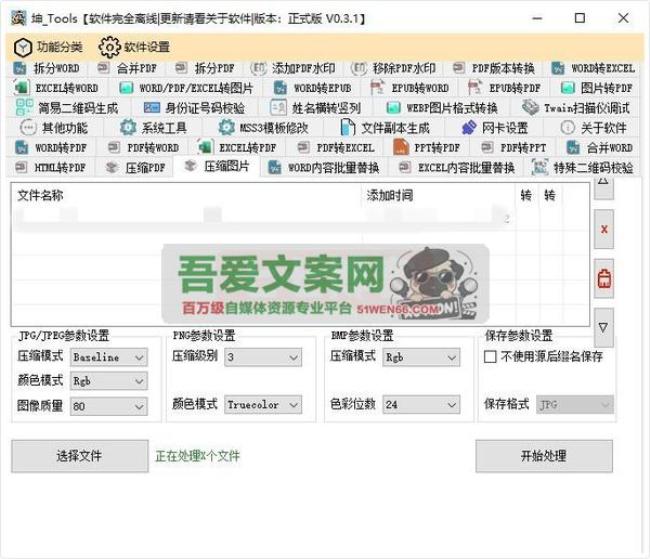Click the 文件副本生成 document icon
Image resolution: width=650 pixels, height=559 pixels.
point(347,127)
